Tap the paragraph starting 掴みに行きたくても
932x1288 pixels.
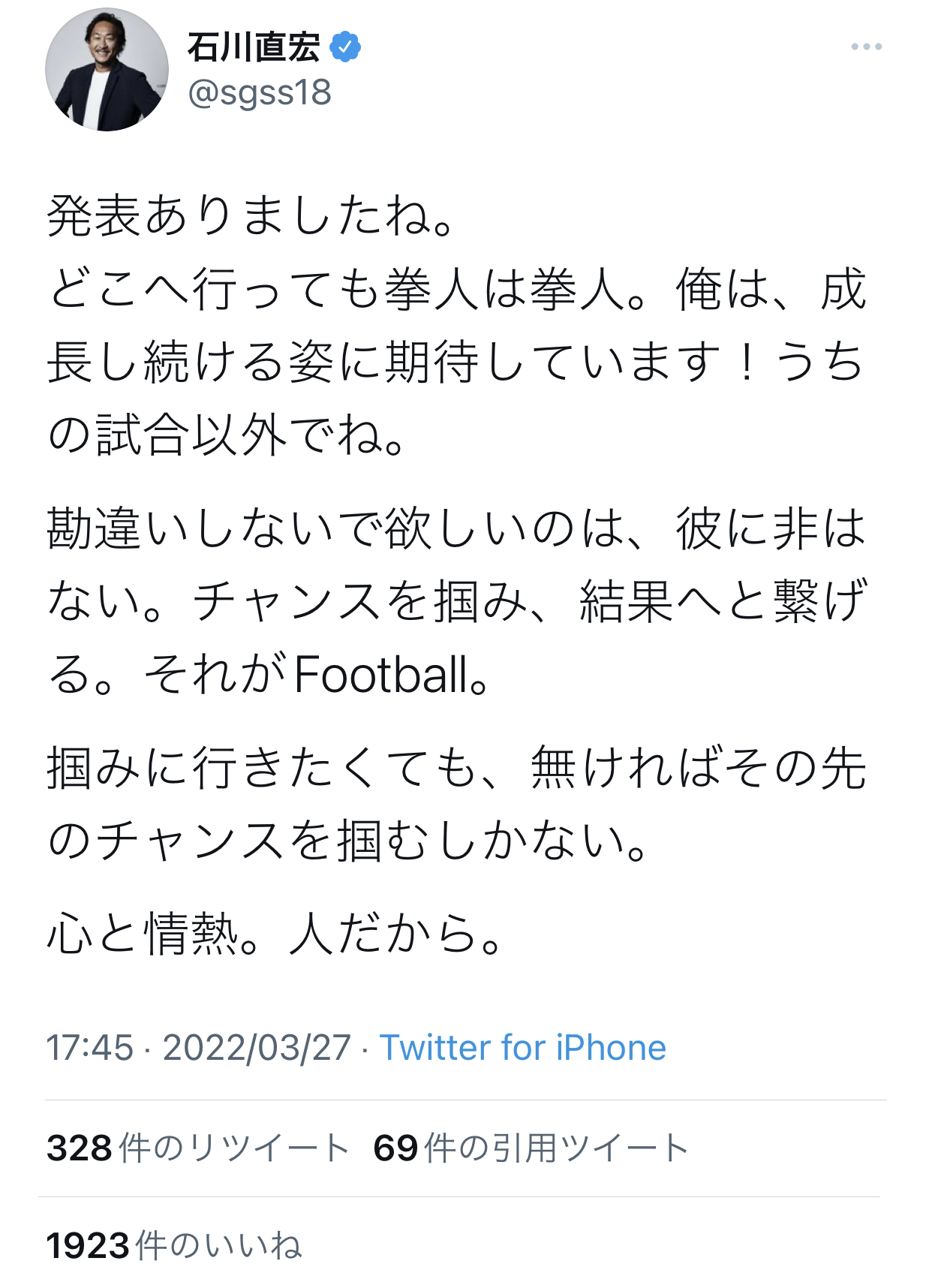click(456, 804)
